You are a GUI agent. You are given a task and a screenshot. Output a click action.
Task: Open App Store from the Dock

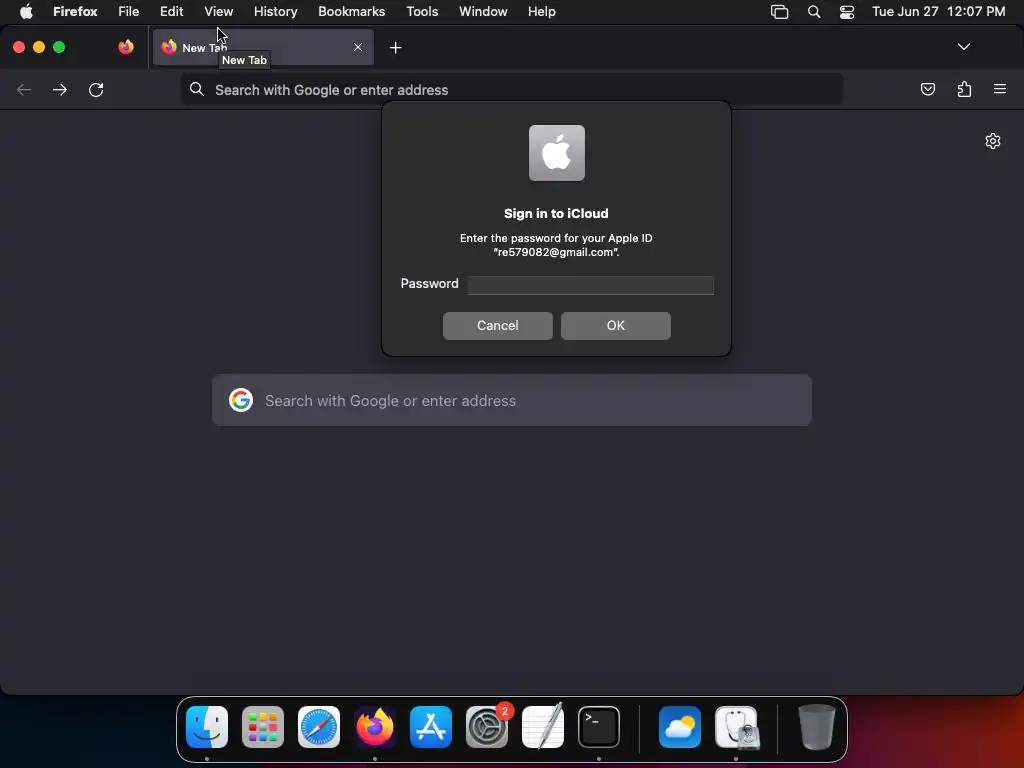click(431, 727)
